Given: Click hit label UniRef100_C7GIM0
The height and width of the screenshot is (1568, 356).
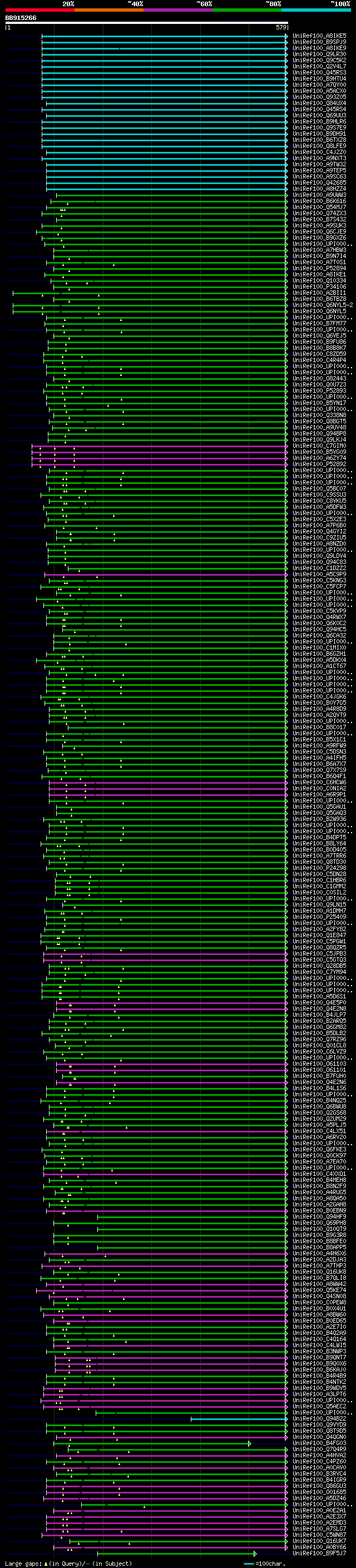Looking at the screenshot, I should [x=319, y=446].
